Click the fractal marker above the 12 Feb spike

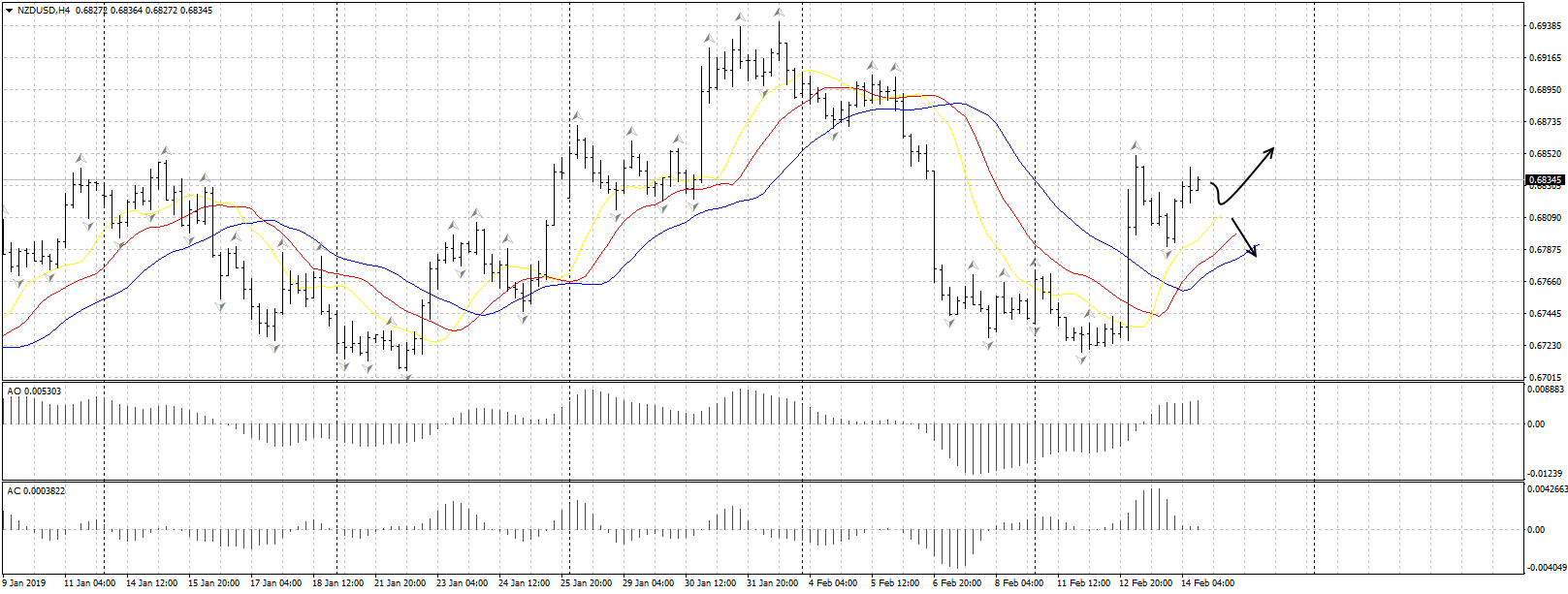pyautogui.click(x=1136, y=146)
